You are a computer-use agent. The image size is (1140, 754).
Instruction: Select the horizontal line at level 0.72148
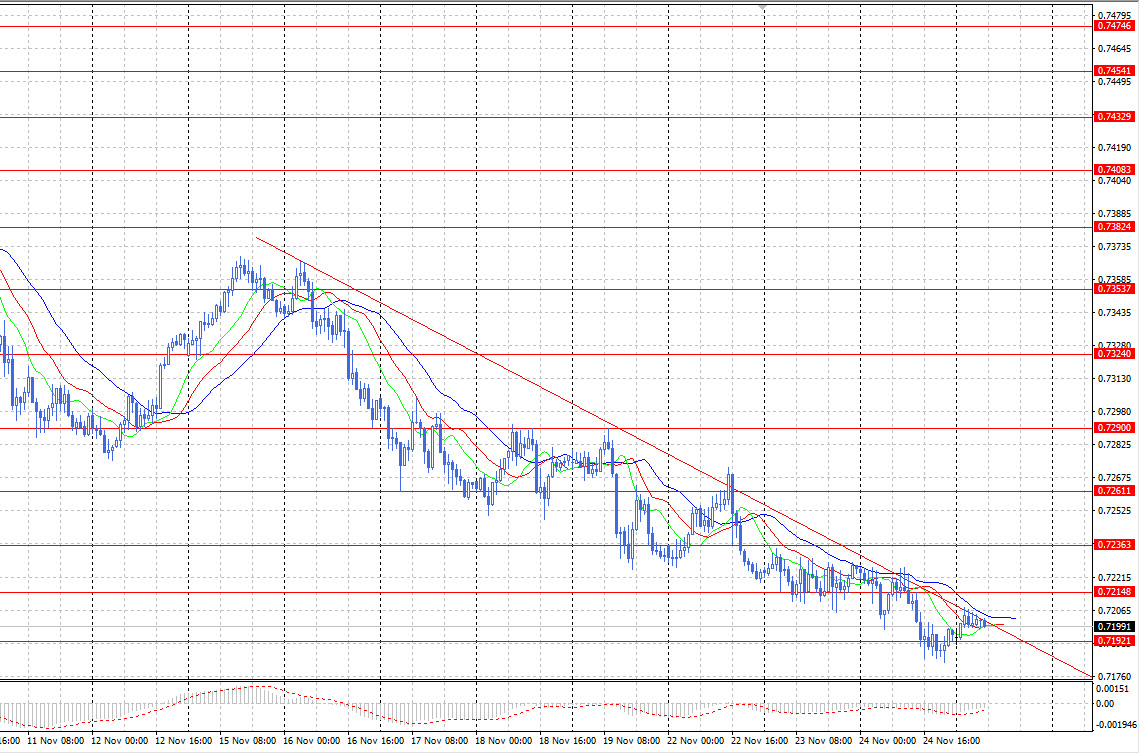545,592
